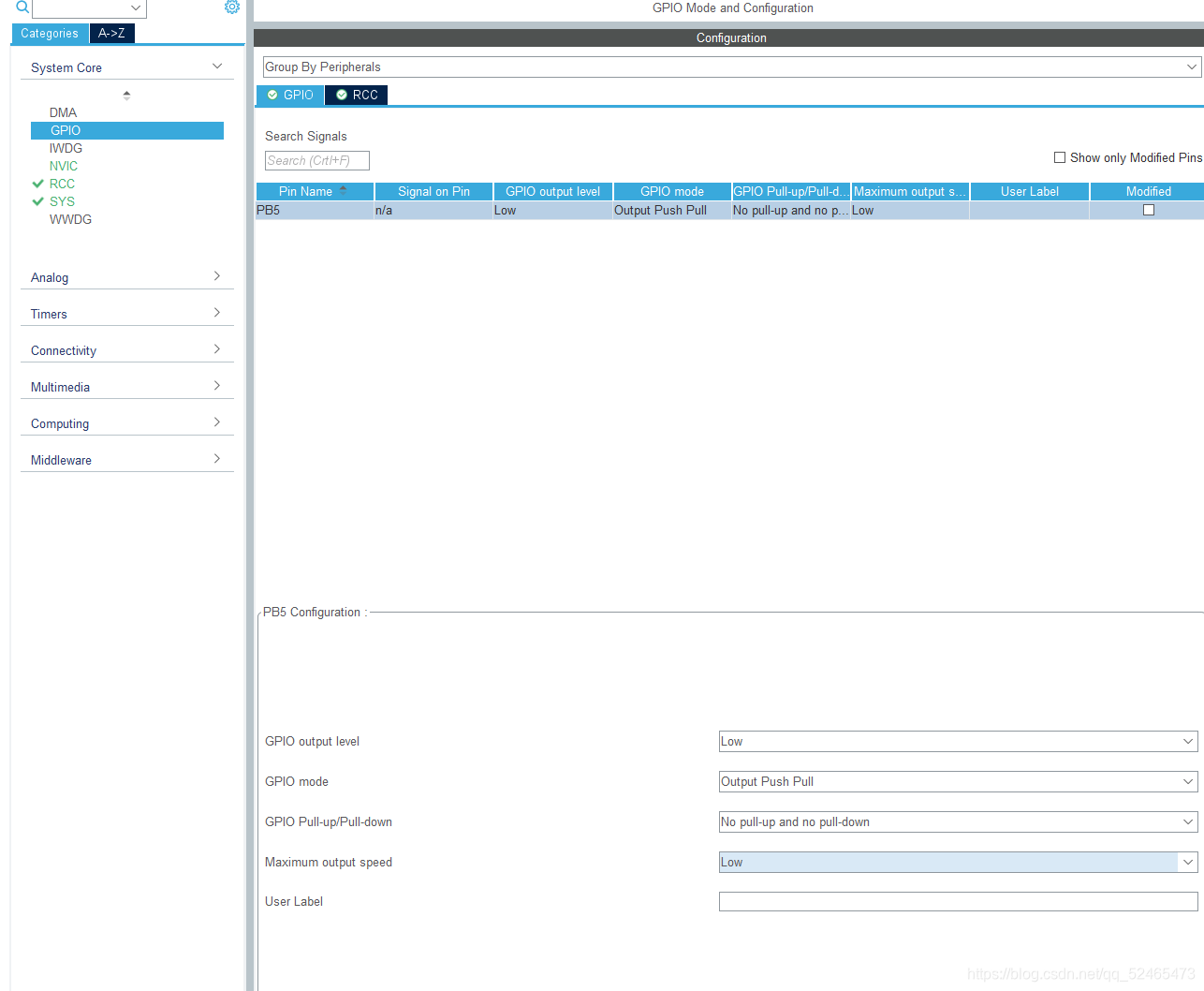Click the User Label input field
This screenshot has height=991, width=1204.
(958, 901)
